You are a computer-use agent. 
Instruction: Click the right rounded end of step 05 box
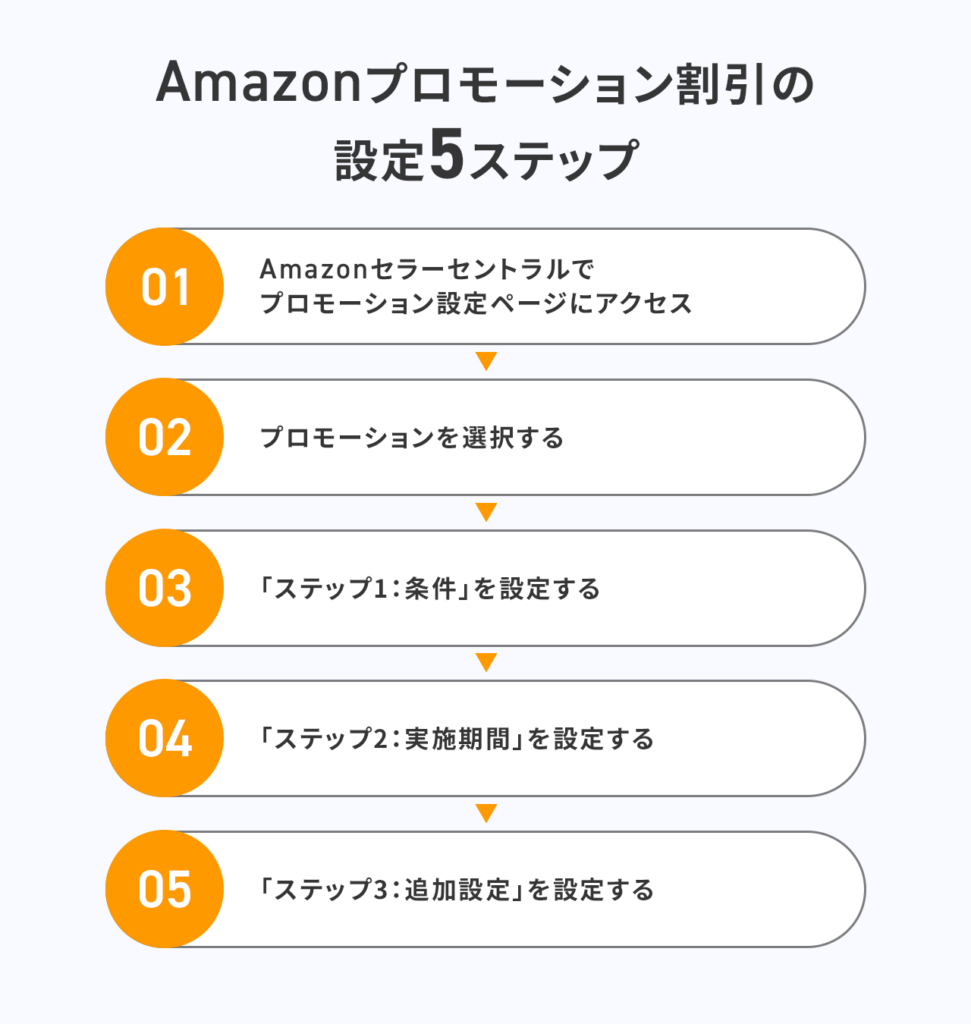tap(837, 889)
